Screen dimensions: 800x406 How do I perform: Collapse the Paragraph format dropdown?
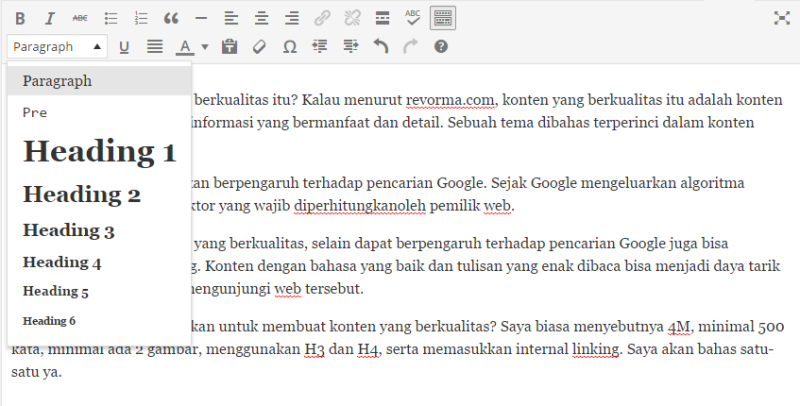(x=57, y=47)
